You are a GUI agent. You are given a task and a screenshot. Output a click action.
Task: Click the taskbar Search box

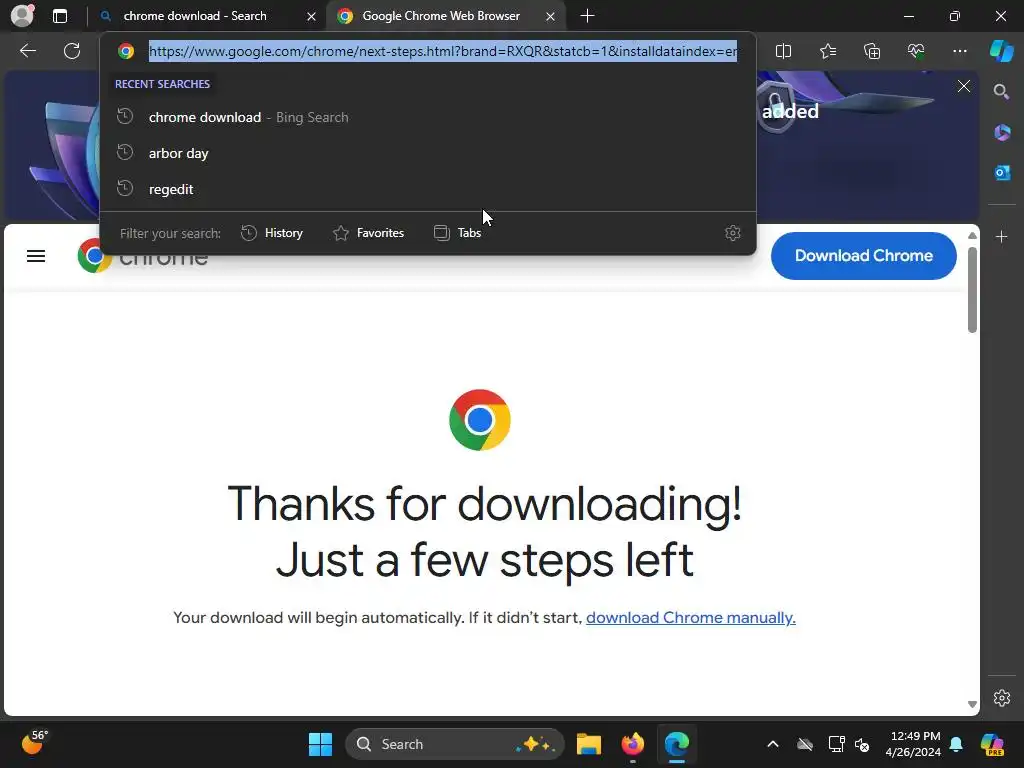click(x=455, y=744)
